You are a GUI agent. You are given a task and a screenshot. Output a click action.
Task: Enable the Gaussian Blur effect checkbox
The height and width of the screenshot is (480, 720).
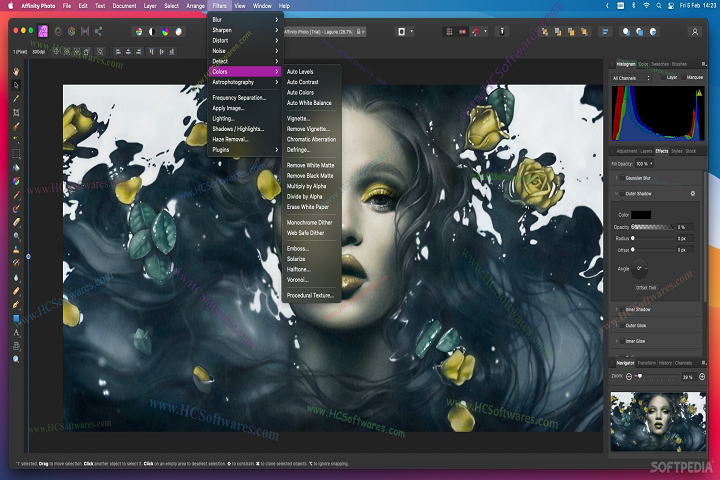[x=622, y=178]
